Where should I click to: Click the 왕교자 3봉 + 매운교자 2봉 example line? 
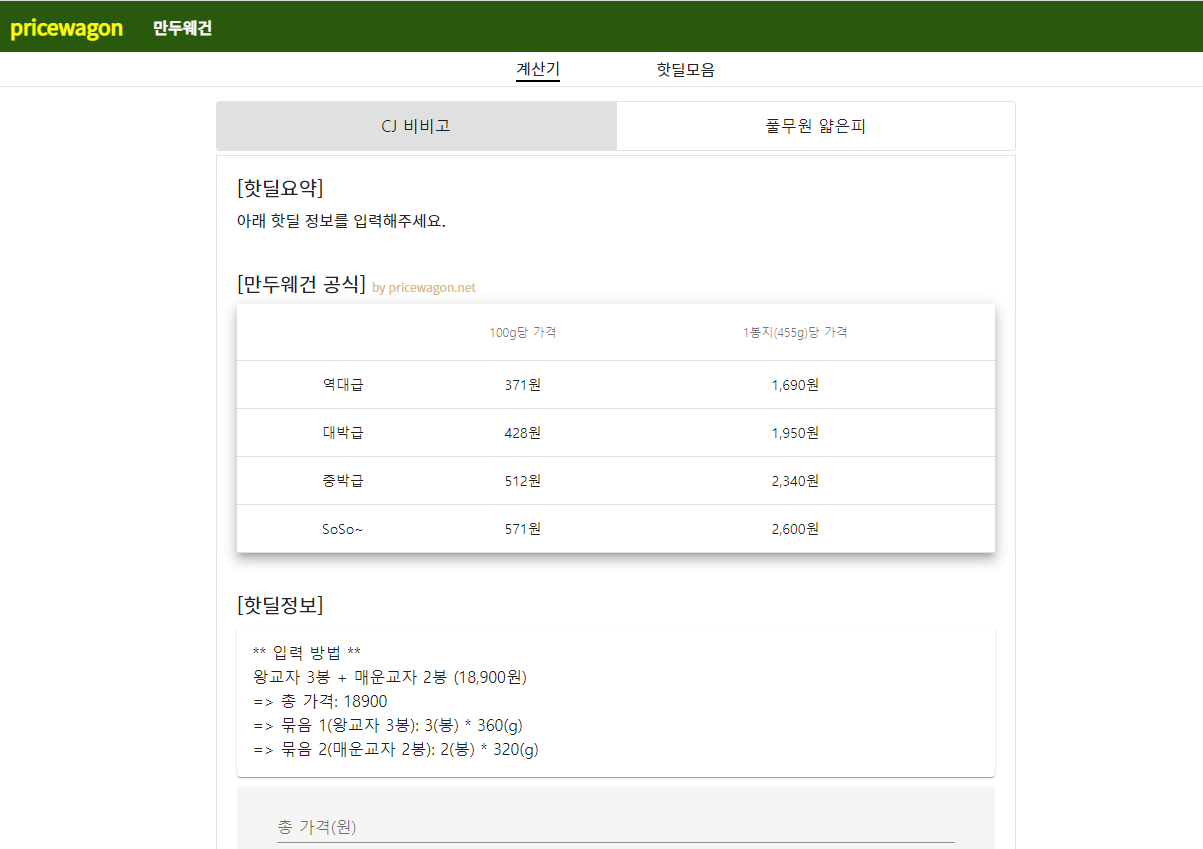[390, 677]
